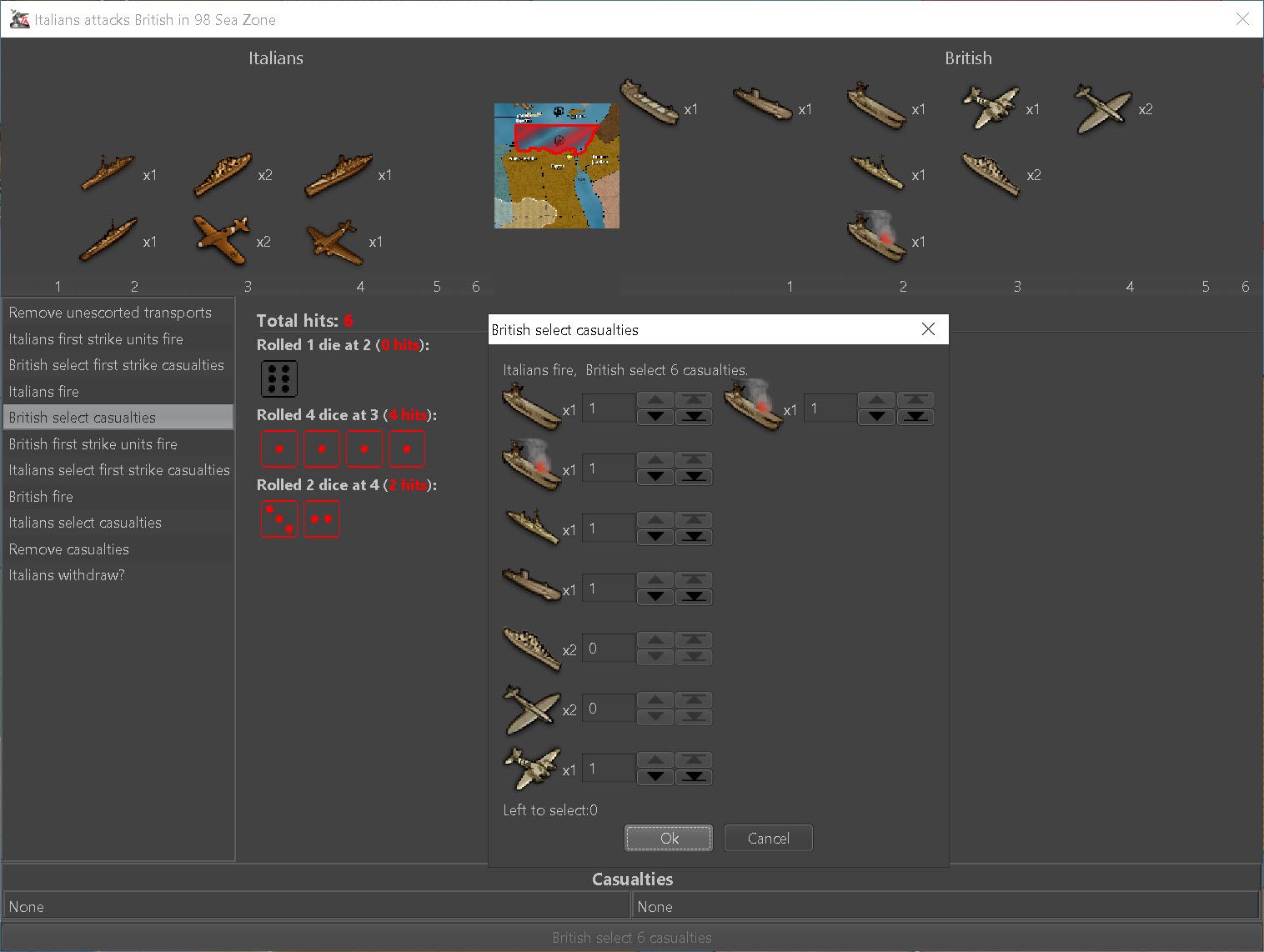Select British select first strike casualties step
This screenshot has width=1264, height=952.
coord(118,365)
